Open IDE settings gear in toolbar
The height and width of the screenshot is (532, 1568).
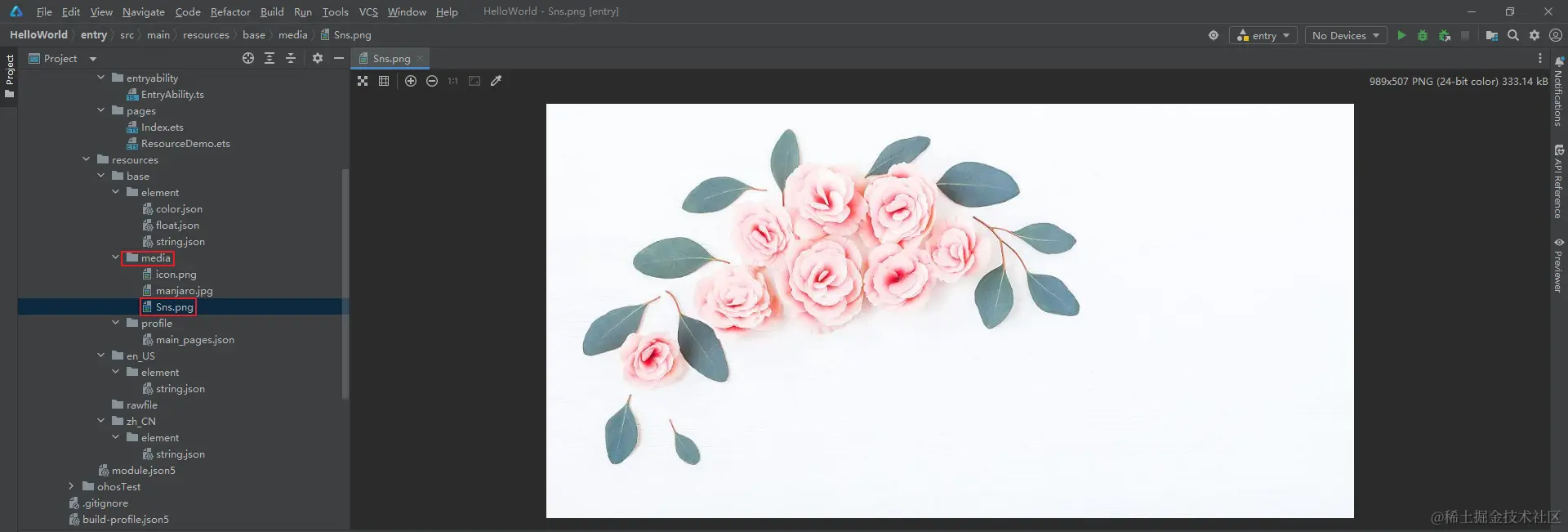pos(1535,35)
